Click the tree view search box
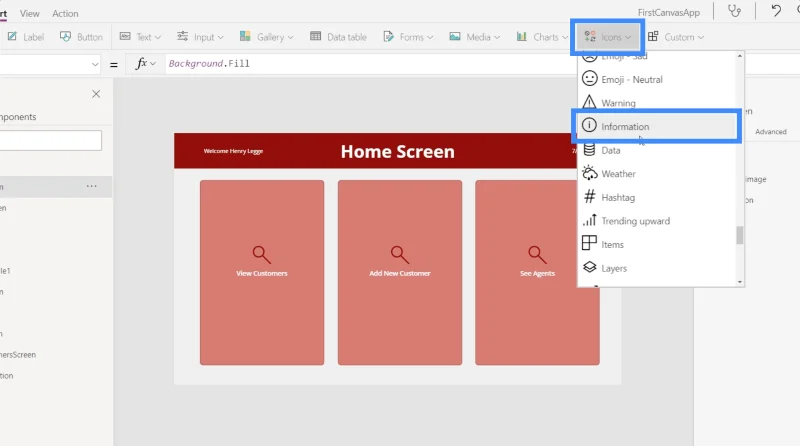The height and width of the screenshot is (446, 800). tap(51, 140)
